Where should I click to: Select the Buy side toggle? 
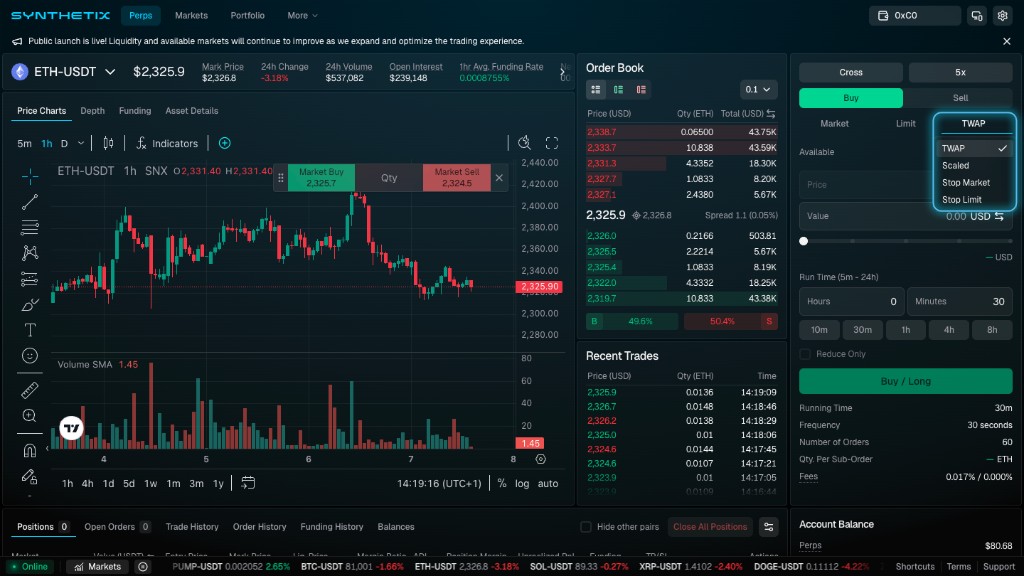point(850,98)
